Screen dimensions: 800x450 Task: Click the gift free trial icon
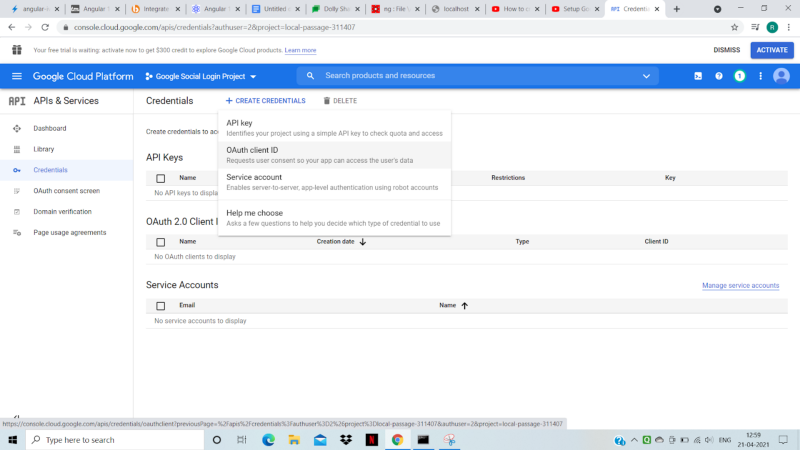click(x=17, y=50)
